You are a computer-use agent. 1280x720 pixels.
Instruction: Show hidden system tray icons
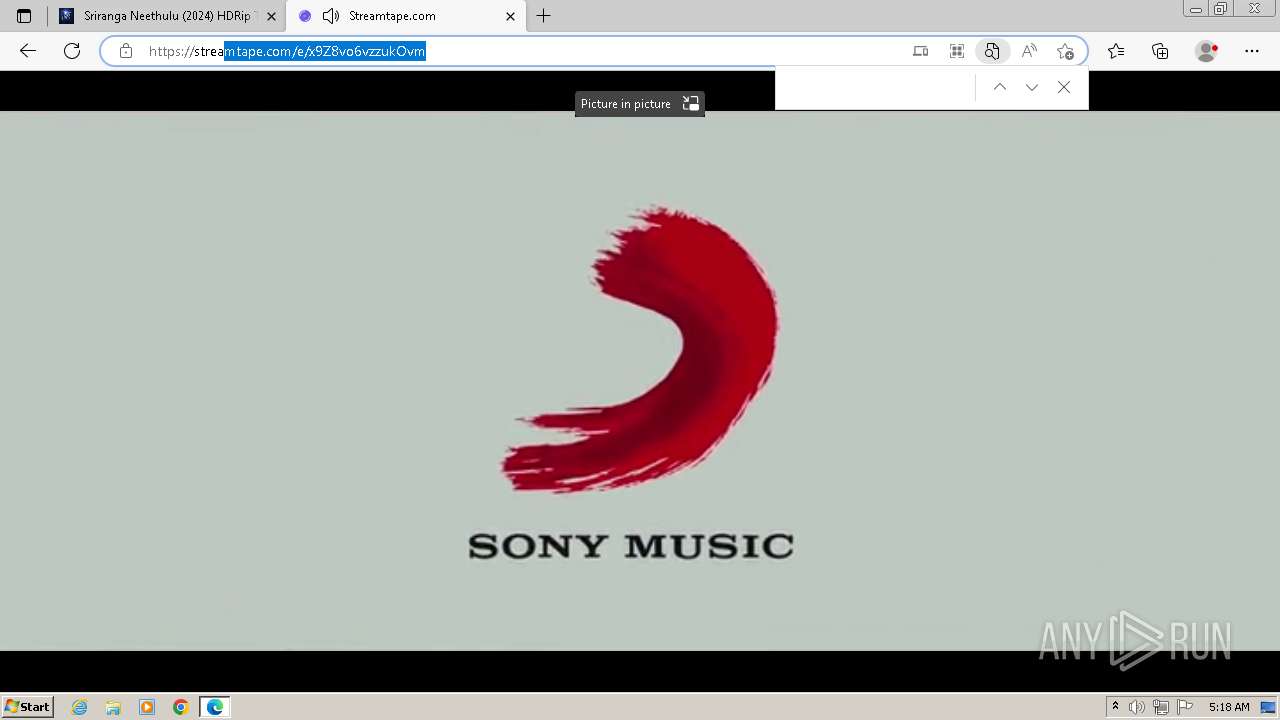1115,707
